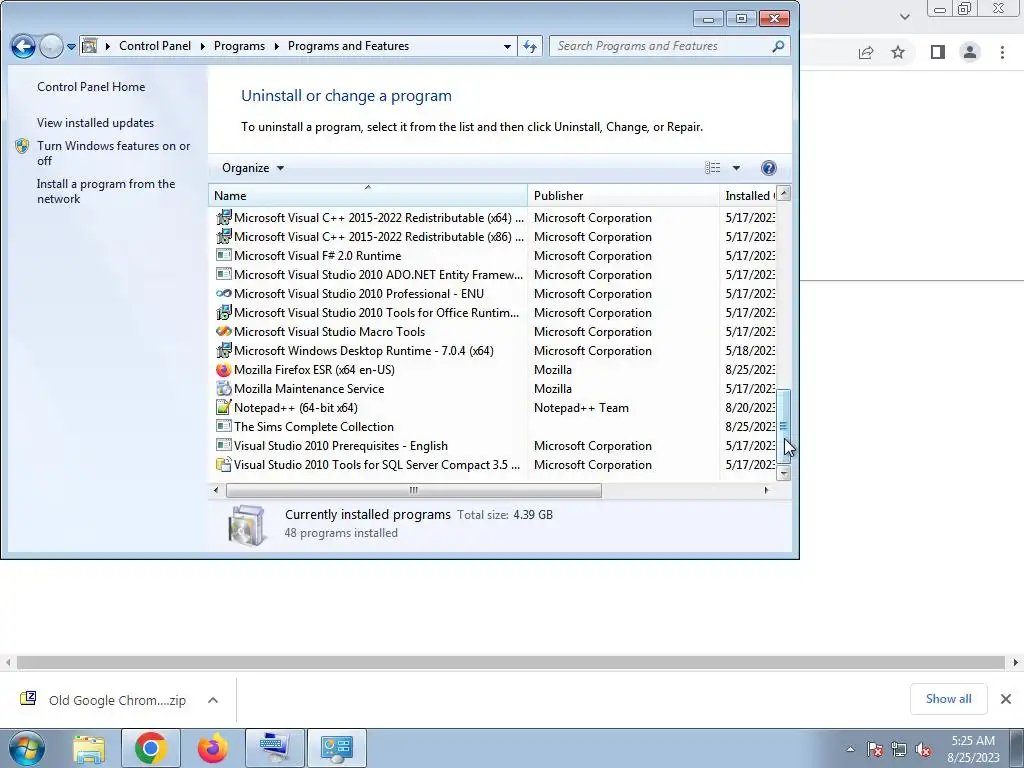Image resolution: width=1024 pixels, height=768 pixels.
Task: Click Chrome's bookmark star icon
Action: pos(898,52)
